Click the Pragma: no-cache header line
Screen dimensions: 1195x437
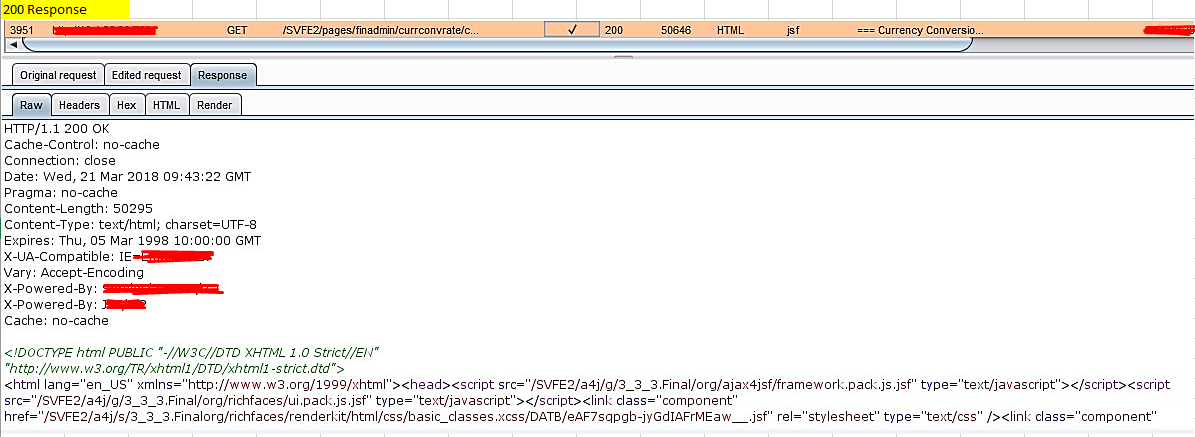61,192
